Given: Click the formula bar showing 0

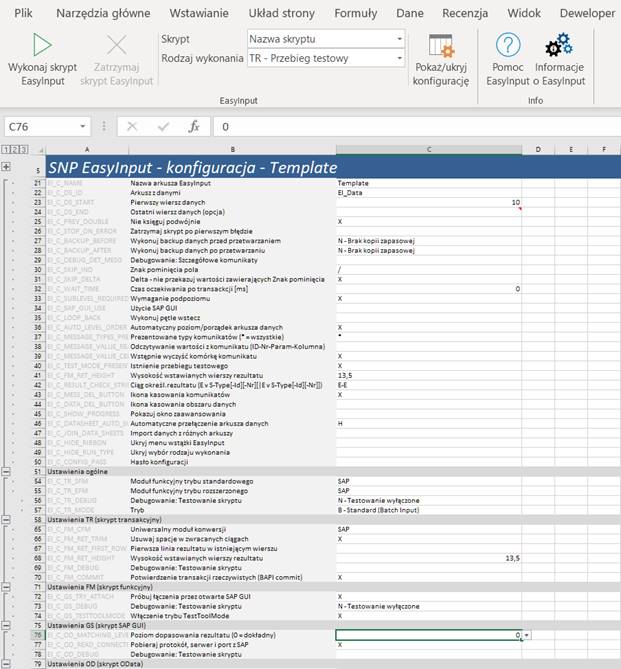Looking at the screenshot, I should (x=417, y=126).
